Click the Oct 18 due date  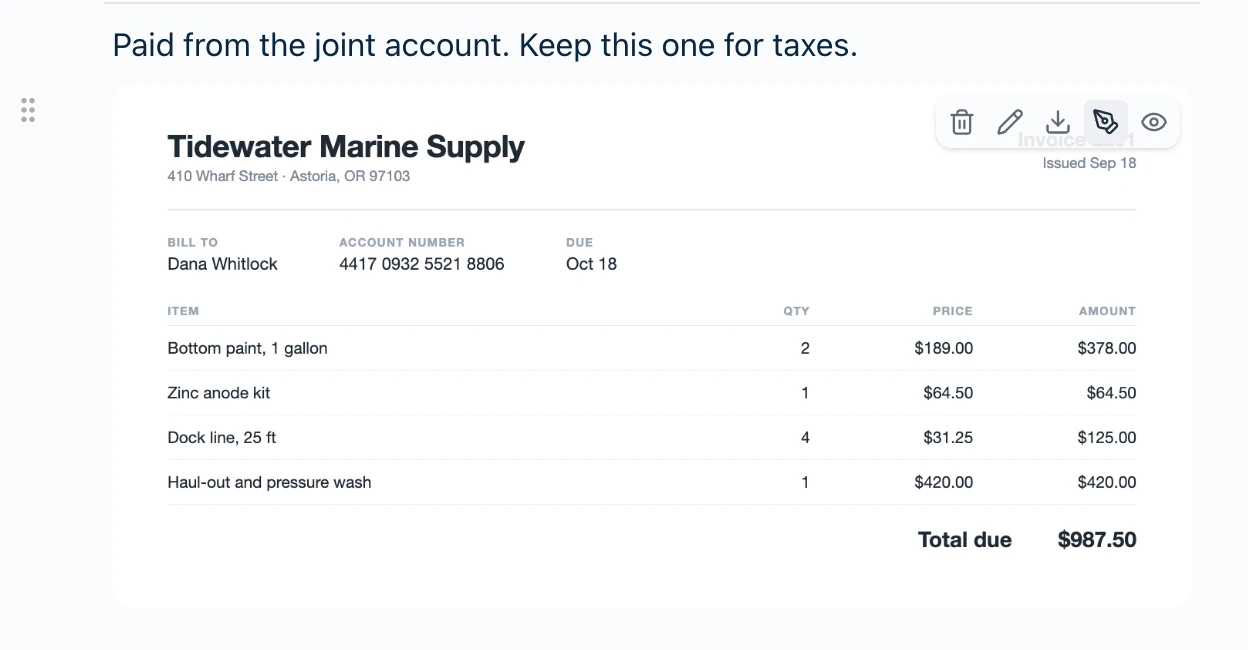(591, 264)
